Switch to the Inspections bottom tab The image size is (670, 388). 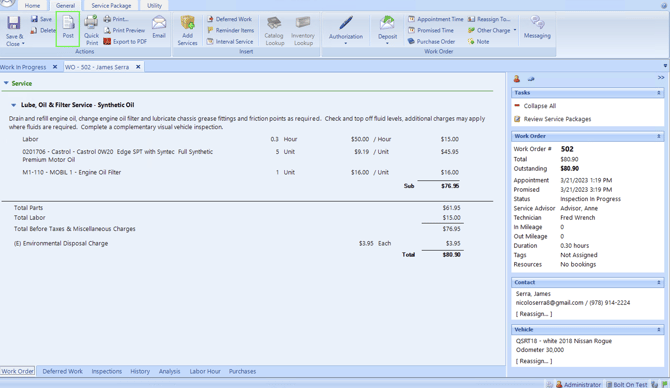click(x=106, y=371)
